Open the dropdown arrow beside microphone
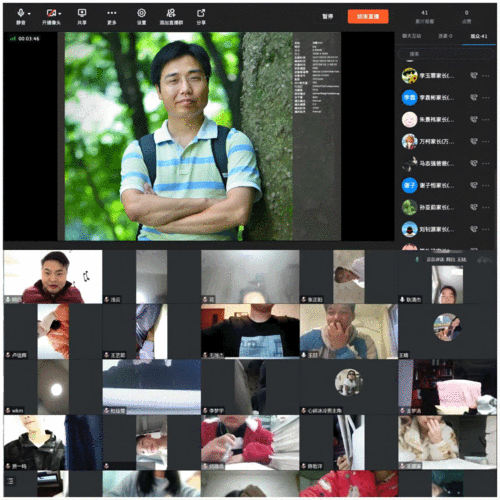 click(x=29, y=14)
